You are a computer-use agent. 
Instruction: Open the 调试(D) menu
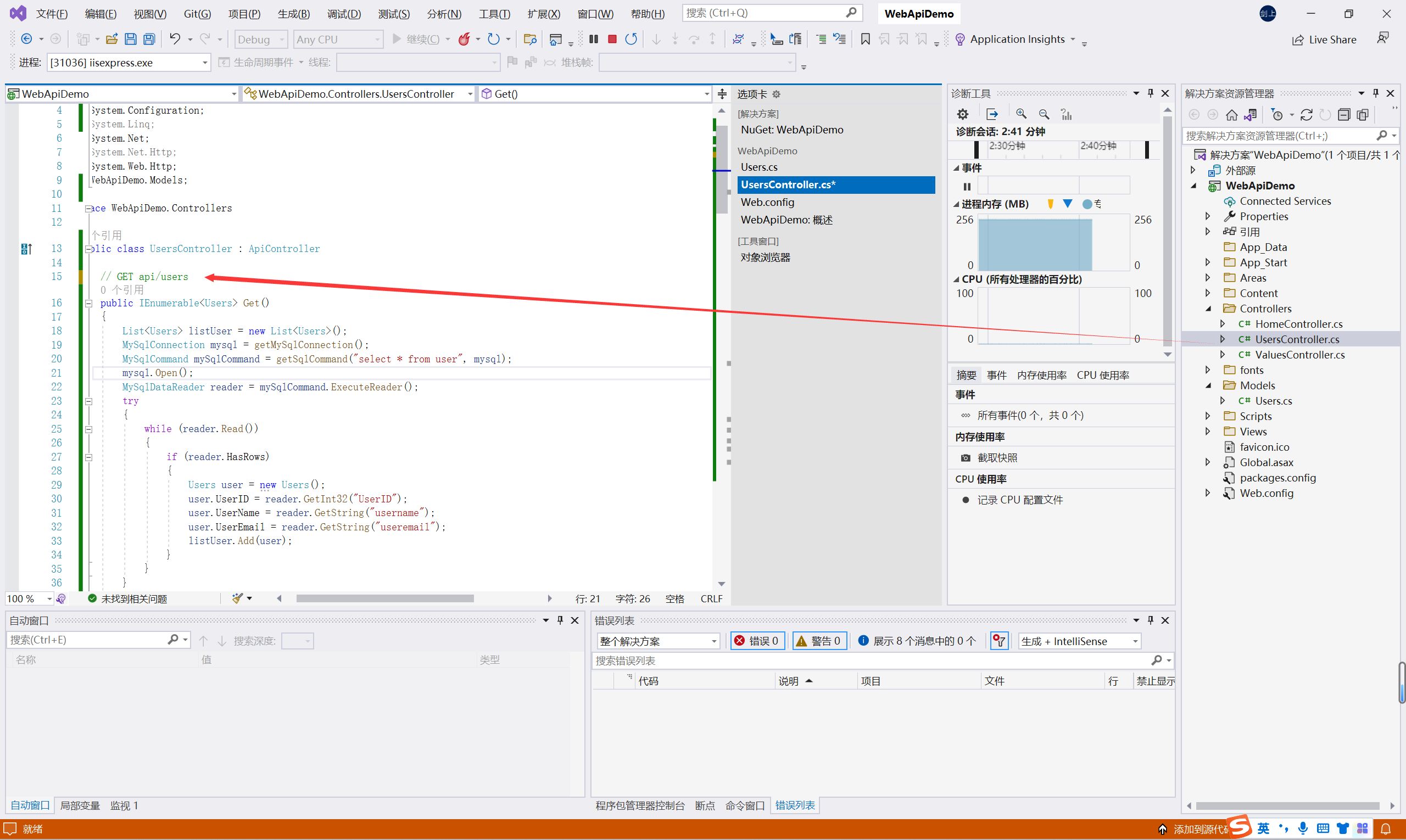pyautogui.click(x=344, y=14)
